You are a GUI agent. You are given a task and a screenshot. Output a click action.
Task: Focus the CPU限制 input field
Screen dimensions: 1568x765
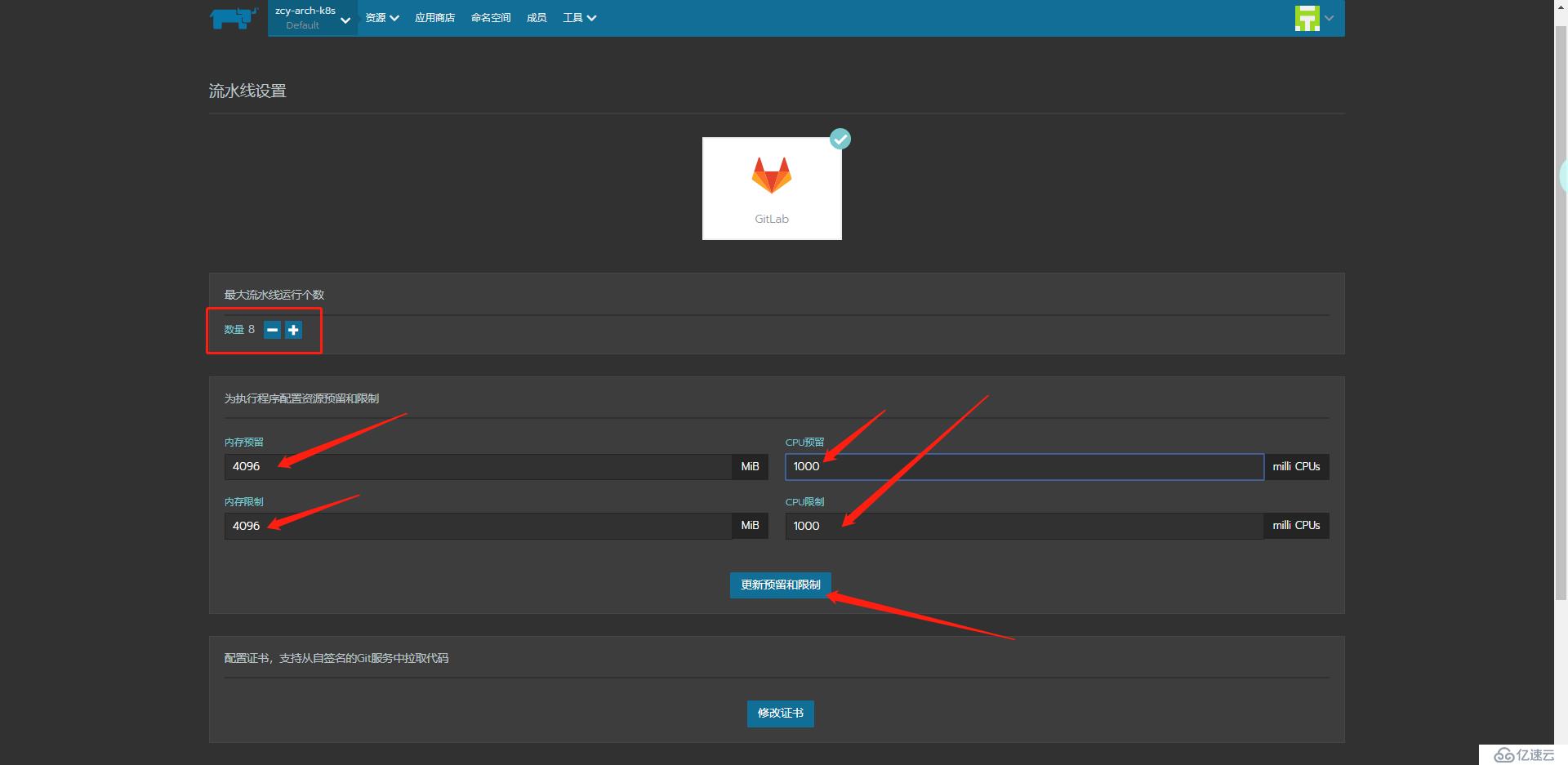(1025, 526)
